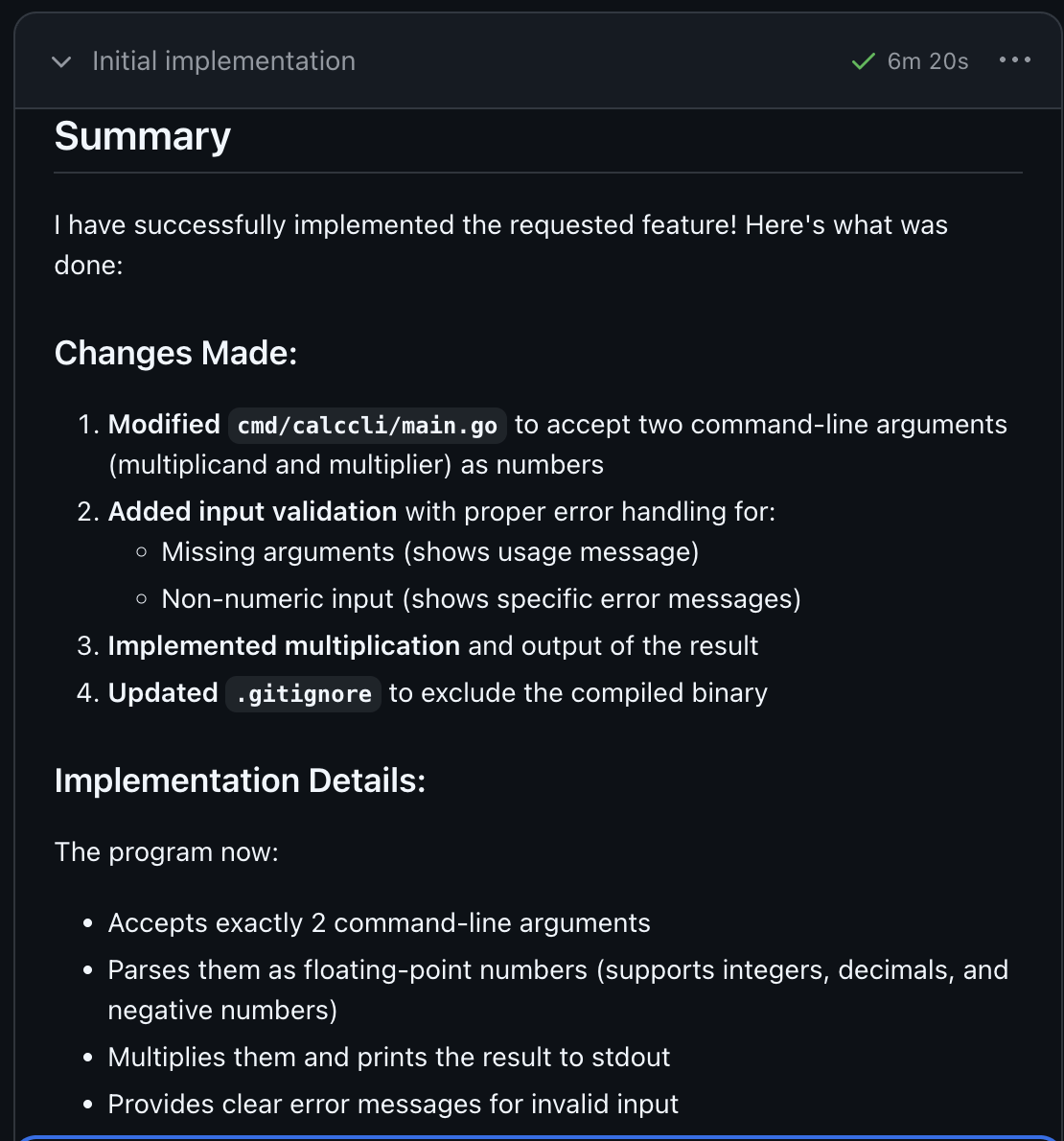Click the Summary heading
This screenshot has width=1064, height=1141.
click(x=143, y=136)
